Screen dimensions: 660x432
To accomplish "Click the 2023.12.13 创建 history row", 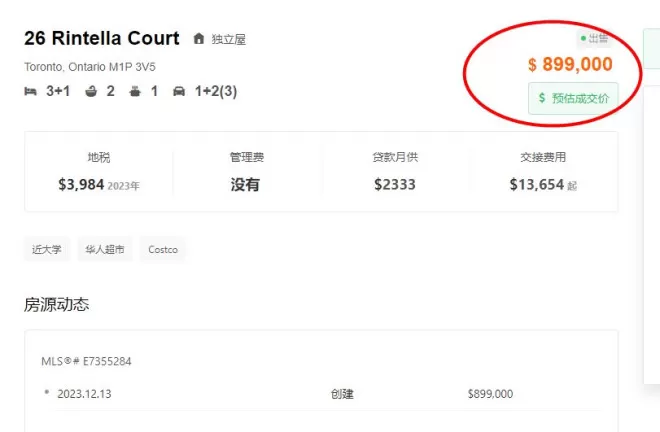I will click(322, 394).
